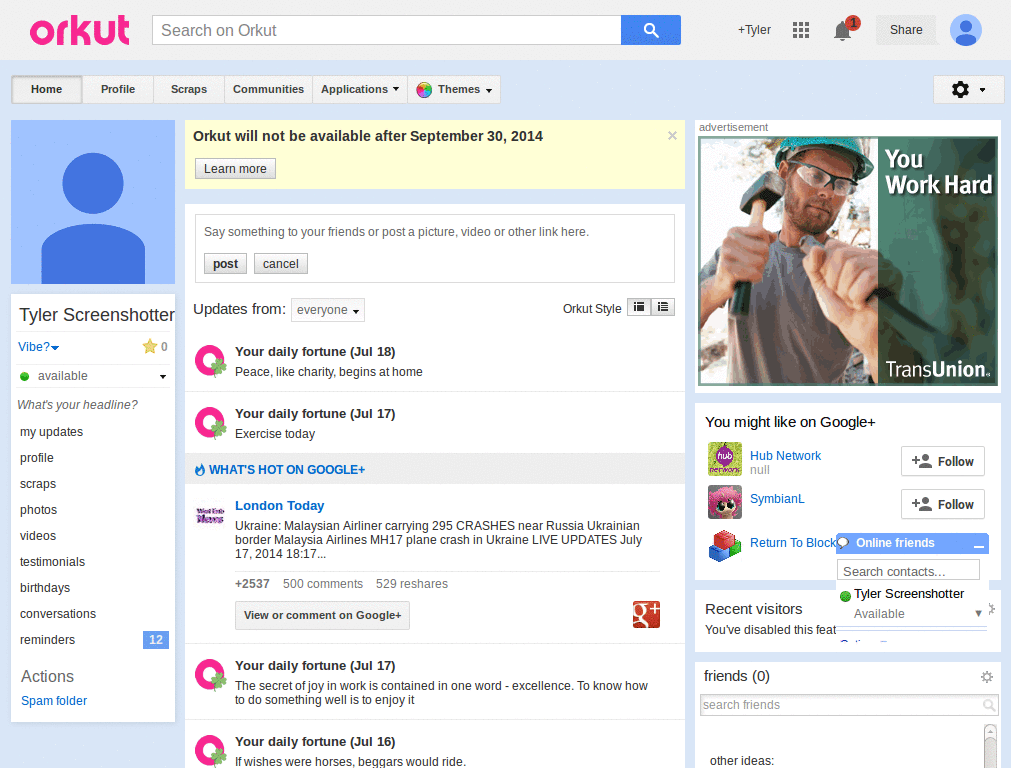The height and width of the screenshot is (768, 1024).
Task: Open the Communities tab
Action: pyautogui.click(x=268, y=89)
